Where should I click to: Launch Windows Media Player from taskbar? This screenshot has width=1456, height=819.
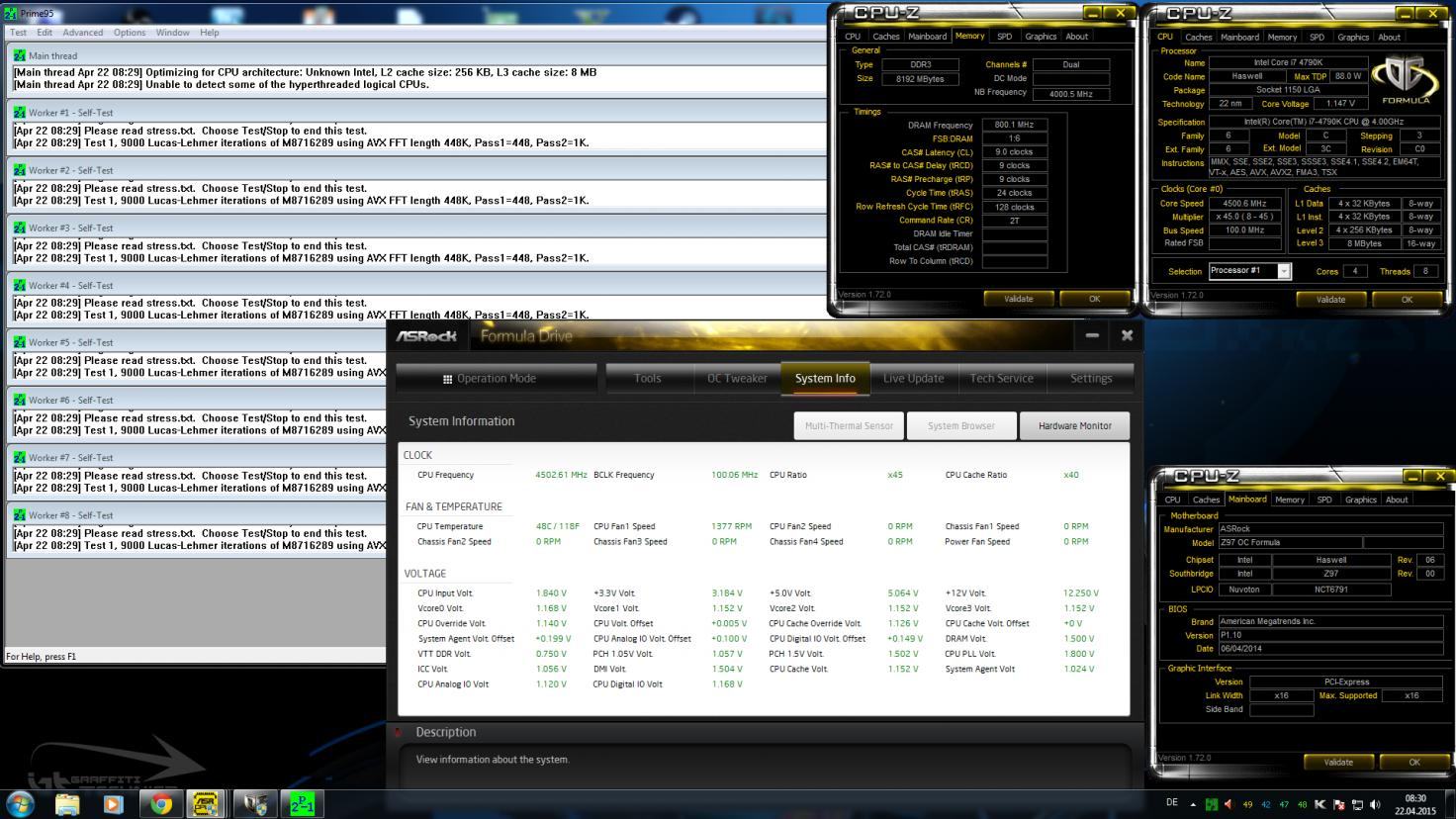(x=113, y=803)
